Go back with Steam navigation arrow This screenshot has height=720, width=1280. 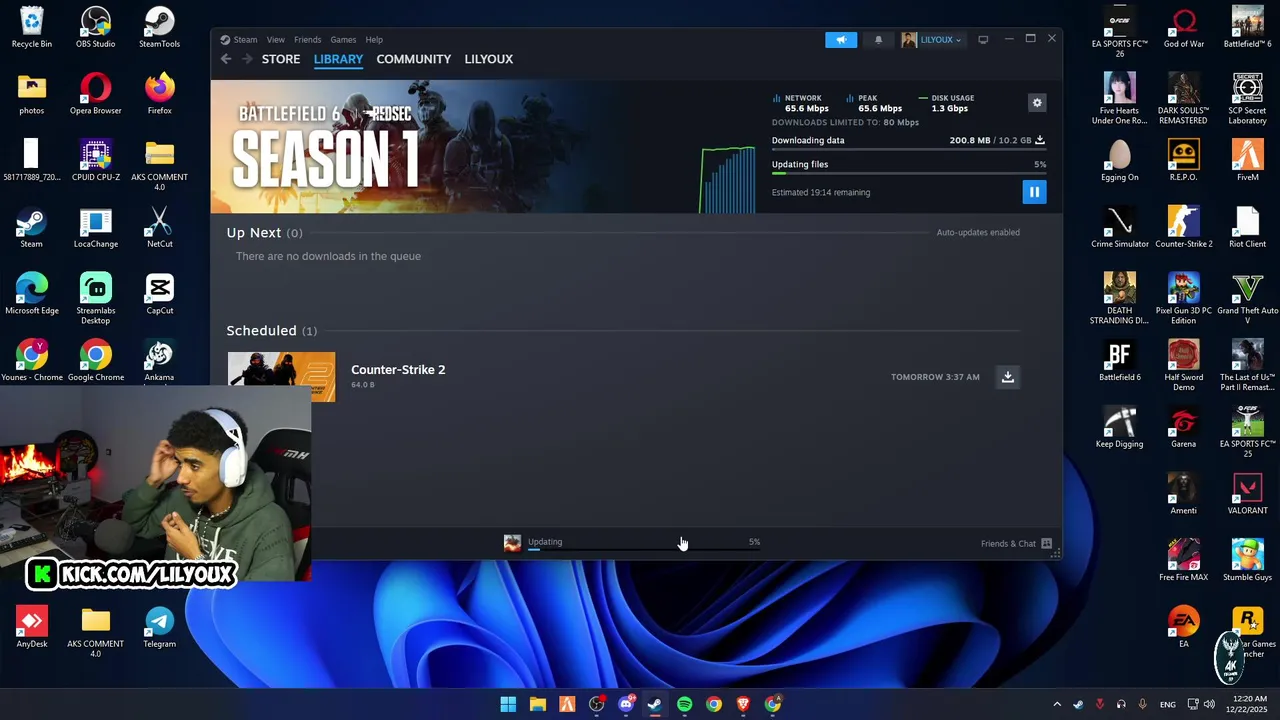226,59
